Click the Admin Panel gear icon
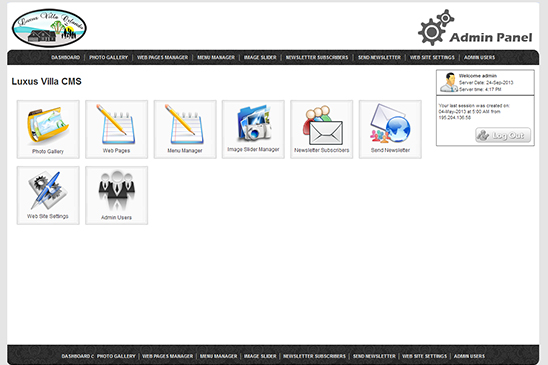Viewport: 548px width, 365px height. [x=436, y=27]
